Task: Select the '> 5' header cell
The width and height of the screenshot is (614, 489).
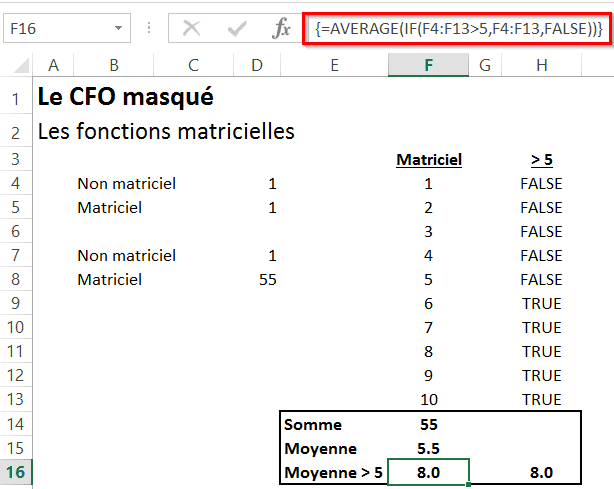Action: (x=541, y=159)
